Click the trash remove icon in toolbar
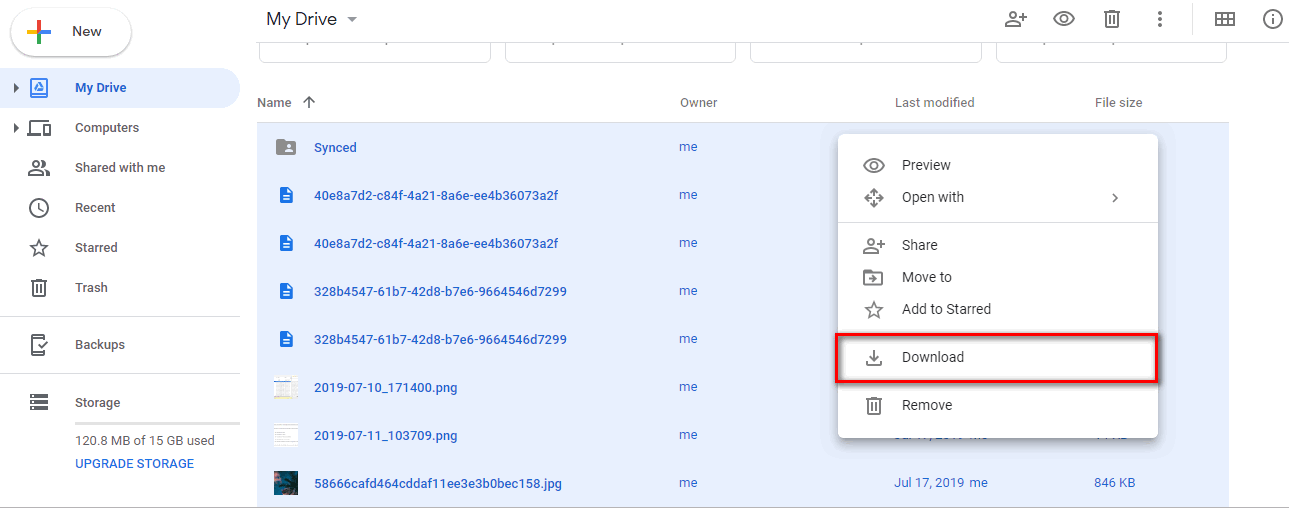 1111,19
